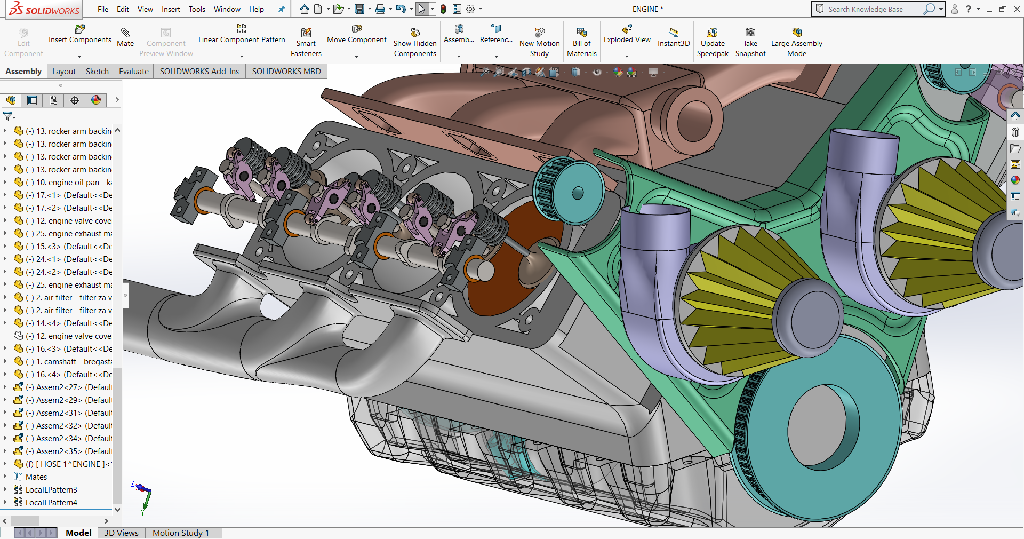Switch to Motion Study 1 tab

pos(180,533)
